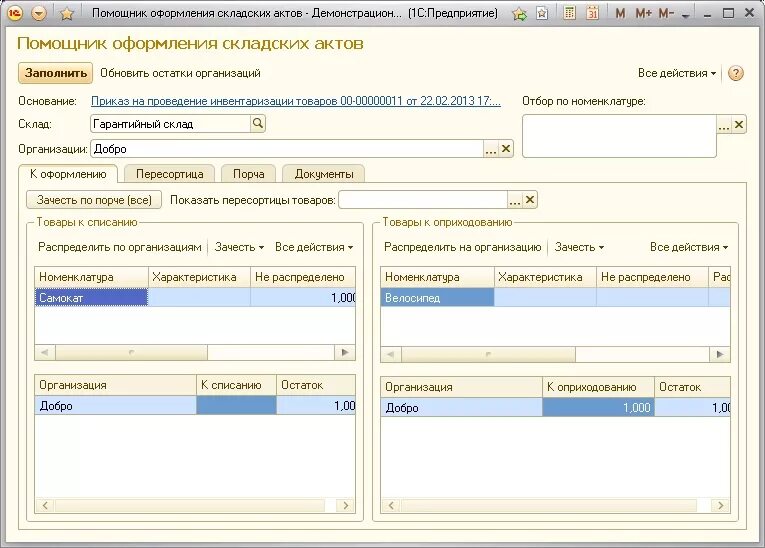Switch to Документы tab
The height and width of the screenshot is (548, 765).
(x=323, y=174)
